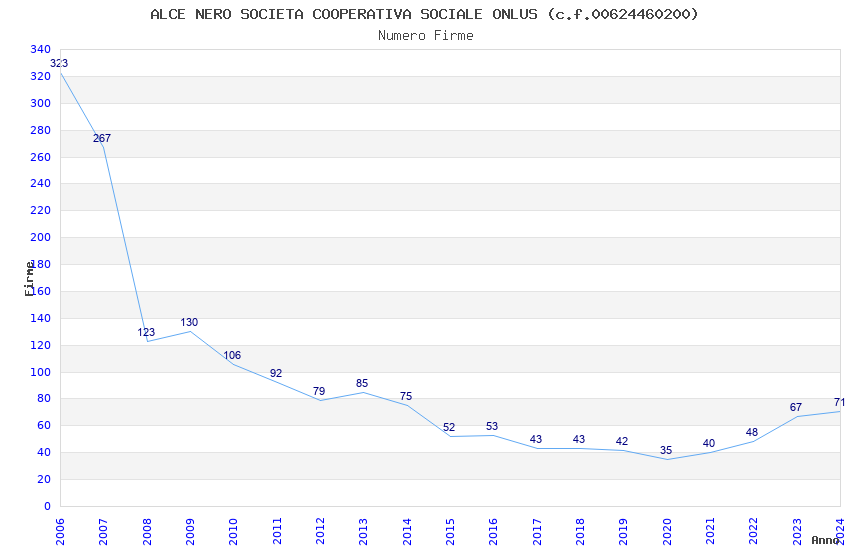Image resolution: width=850 pixels, height=550 pixels.
Task: Click the 323 data label for 2006
Action: pos(59,63)
